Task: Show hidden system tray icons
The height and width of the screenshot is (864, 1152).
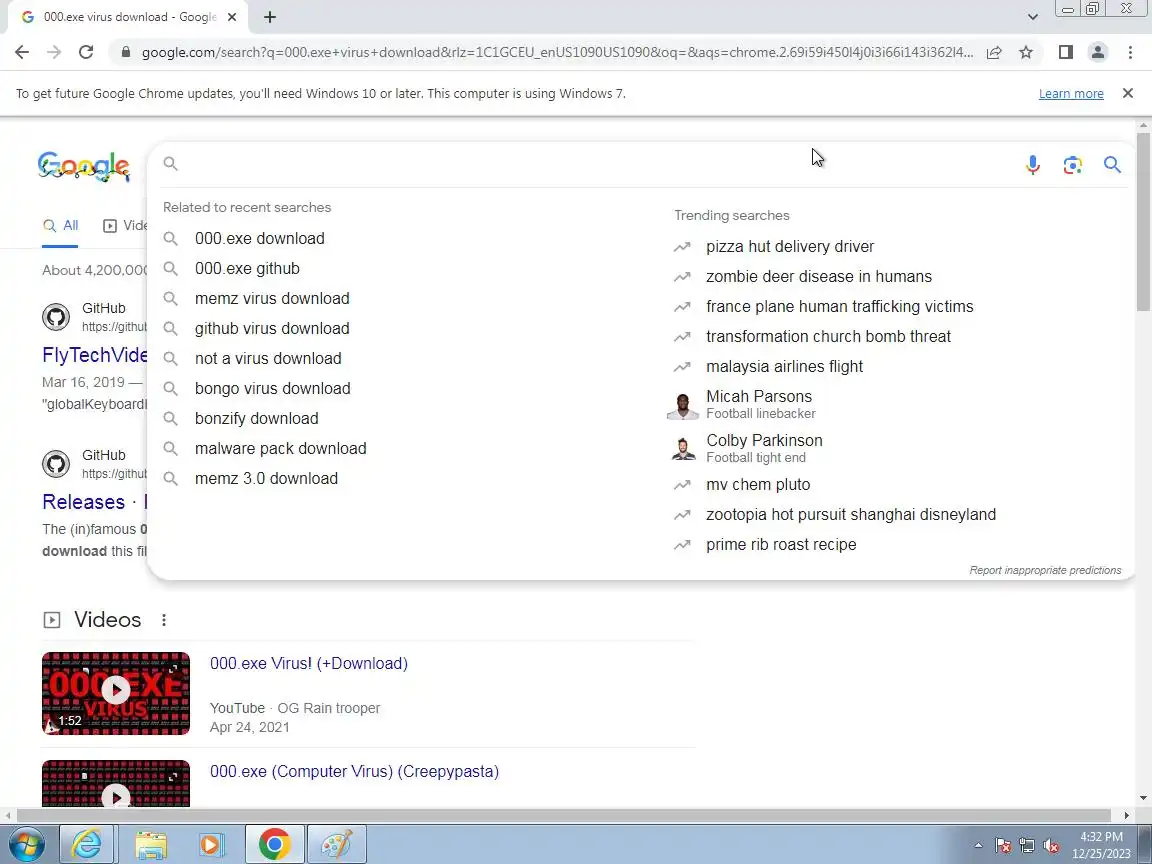Action: (x=978, y=846)
